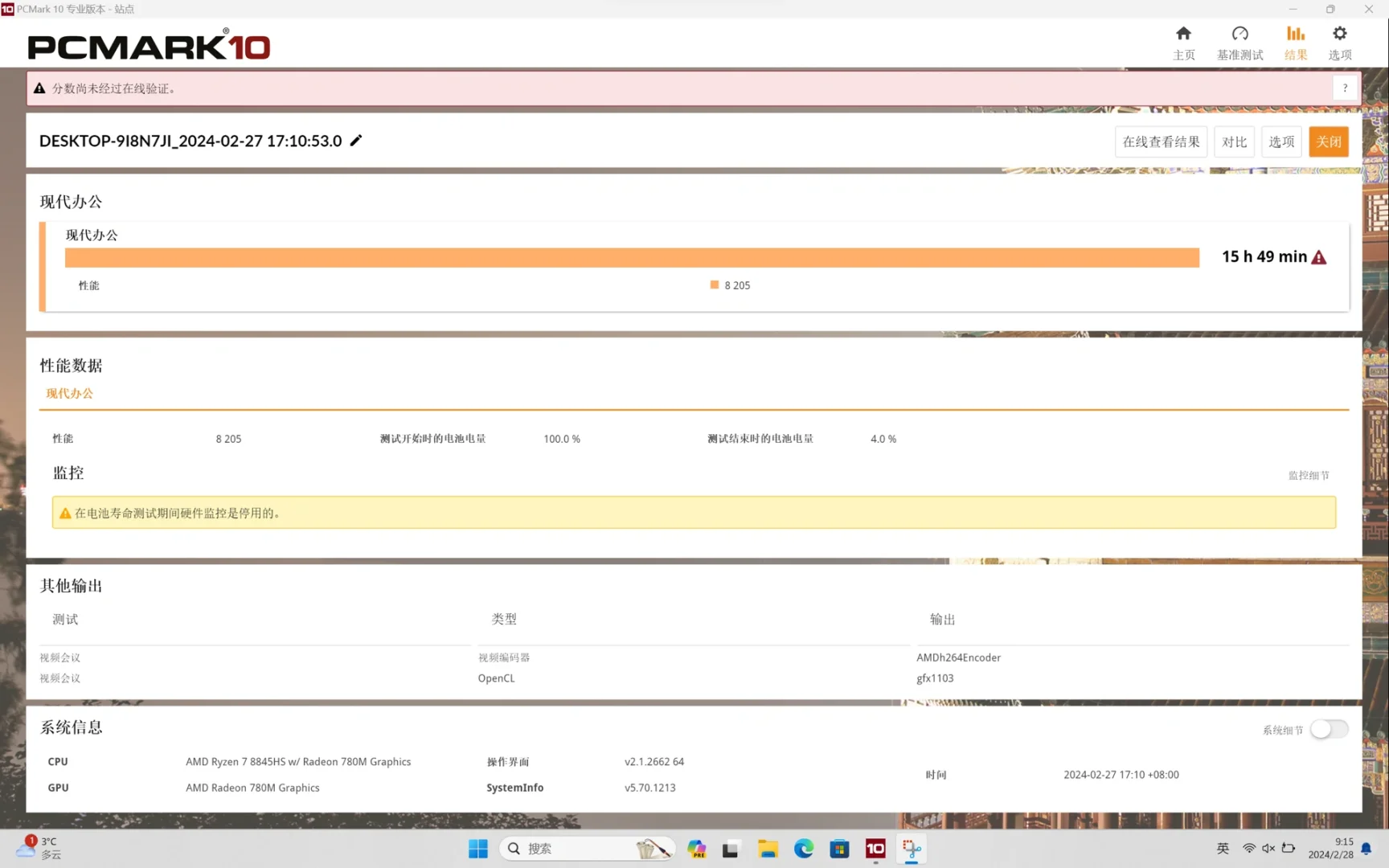Click the taskbar 搜索 search box
This screenshot has height=868, width=1389.
[587, 849]
